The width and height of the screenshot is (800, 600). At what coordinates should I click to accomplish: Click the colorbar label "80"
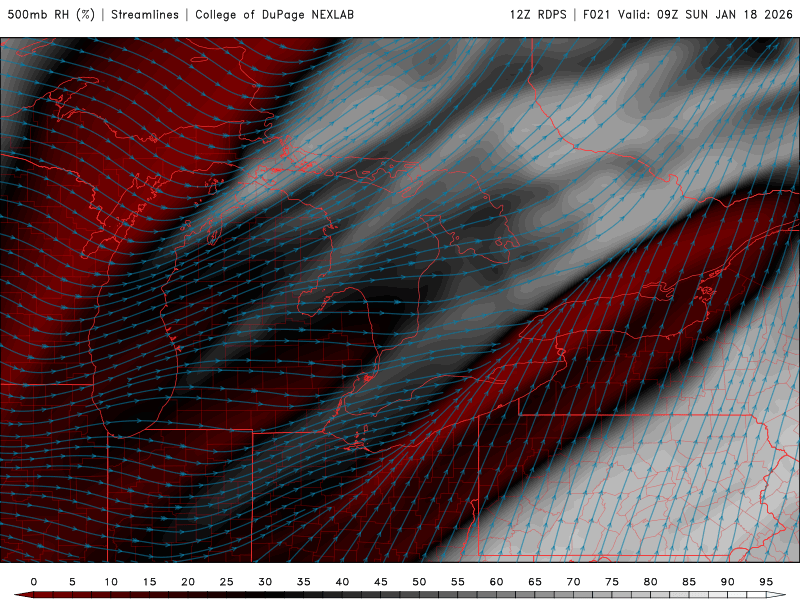pyautogui.click(x=651, y=582)
